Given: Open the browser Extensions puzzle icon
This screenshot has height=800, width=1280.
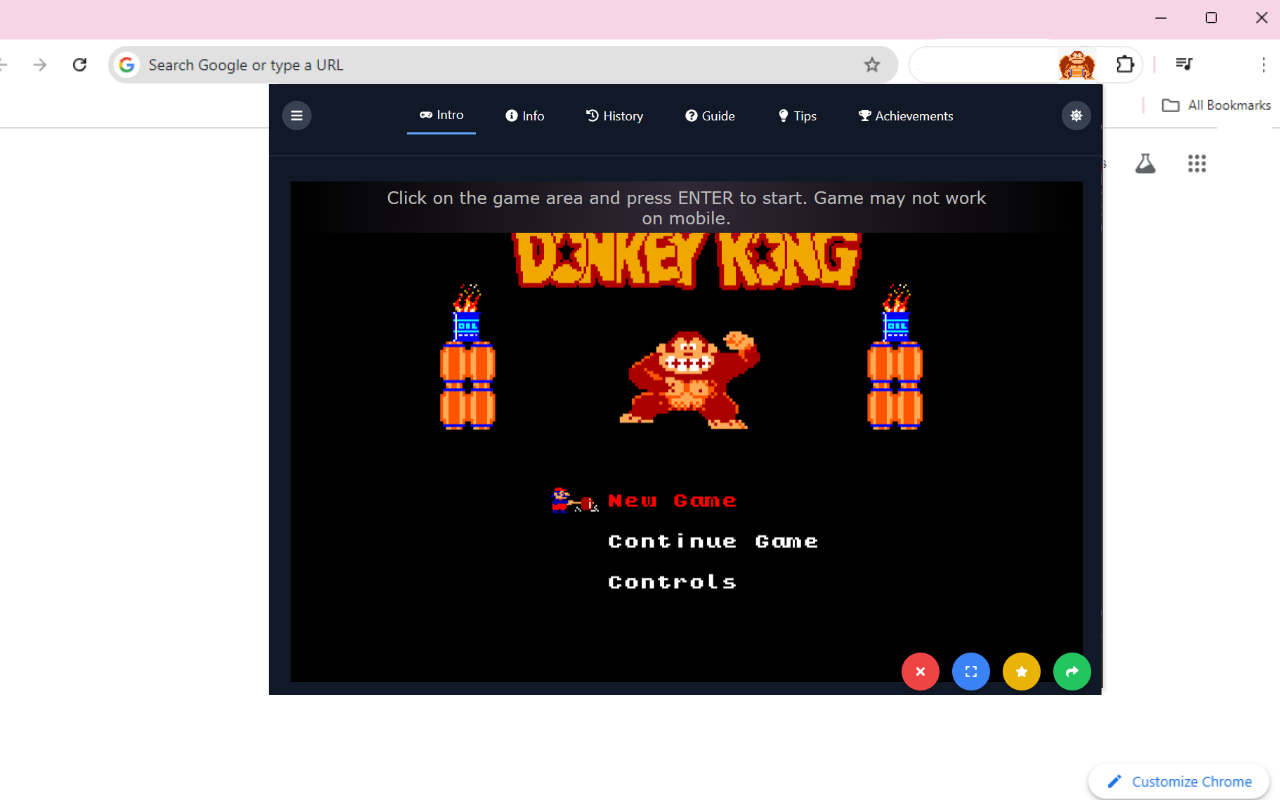Looking at the screenshot, I should coord(1125,64).
